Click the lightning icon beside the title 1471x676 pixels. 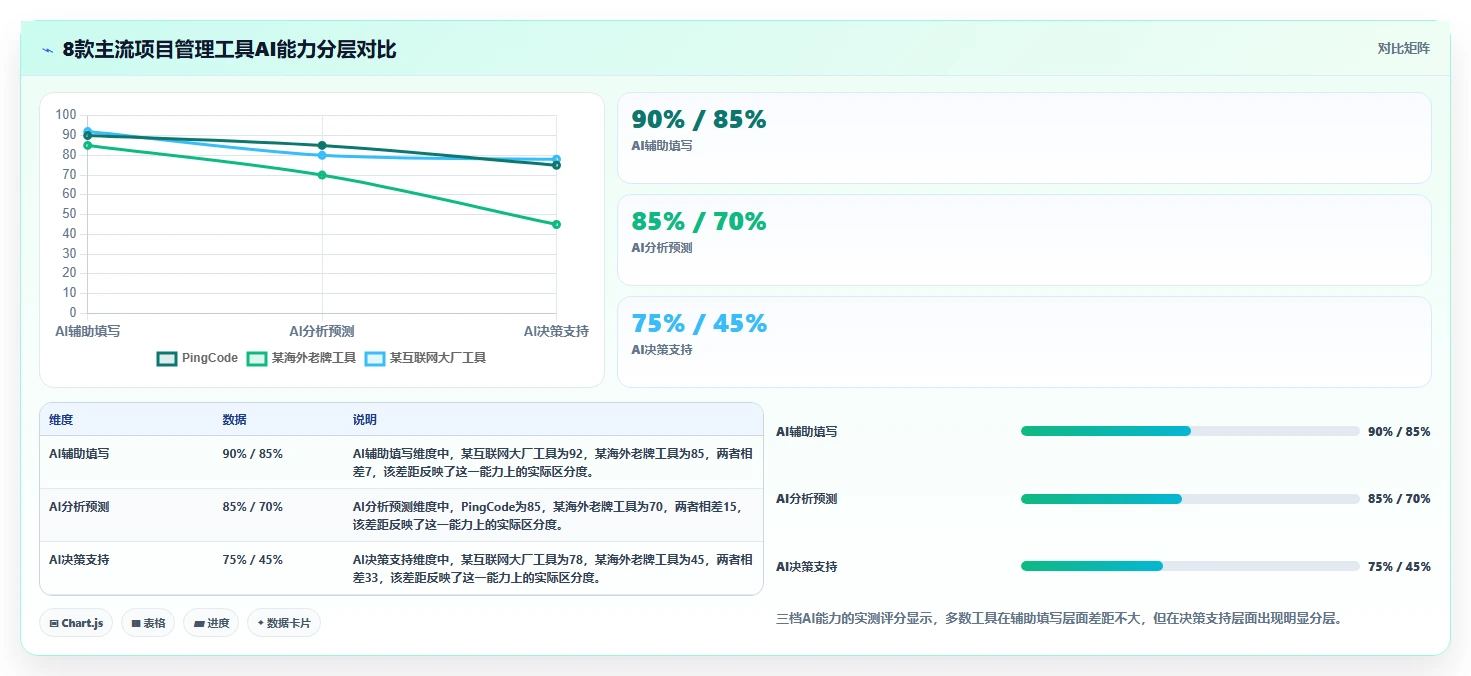48,50
